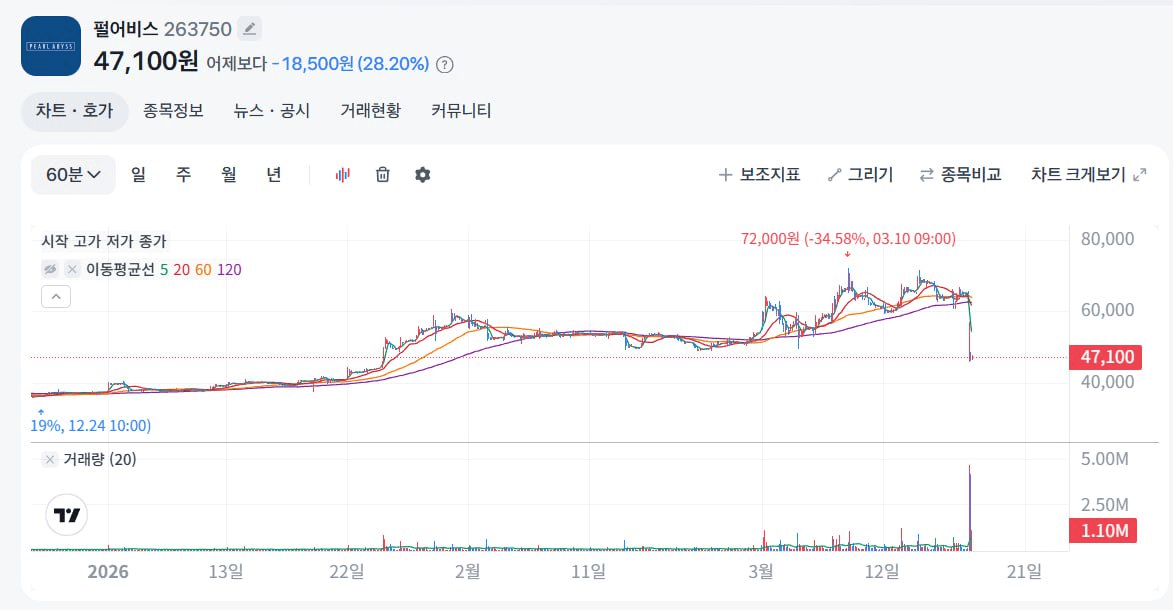Toggle visibility of 이동평균선 indicator

point(49,269)
